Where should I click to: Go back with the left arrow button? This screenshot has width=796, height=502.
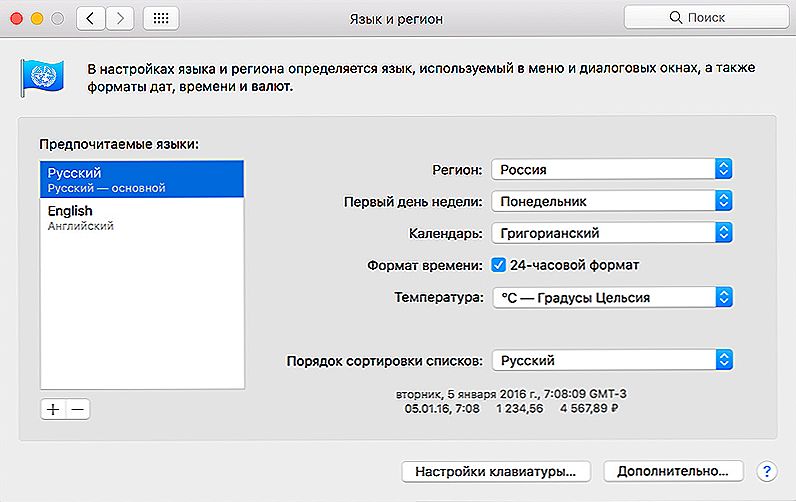point(91,19)
